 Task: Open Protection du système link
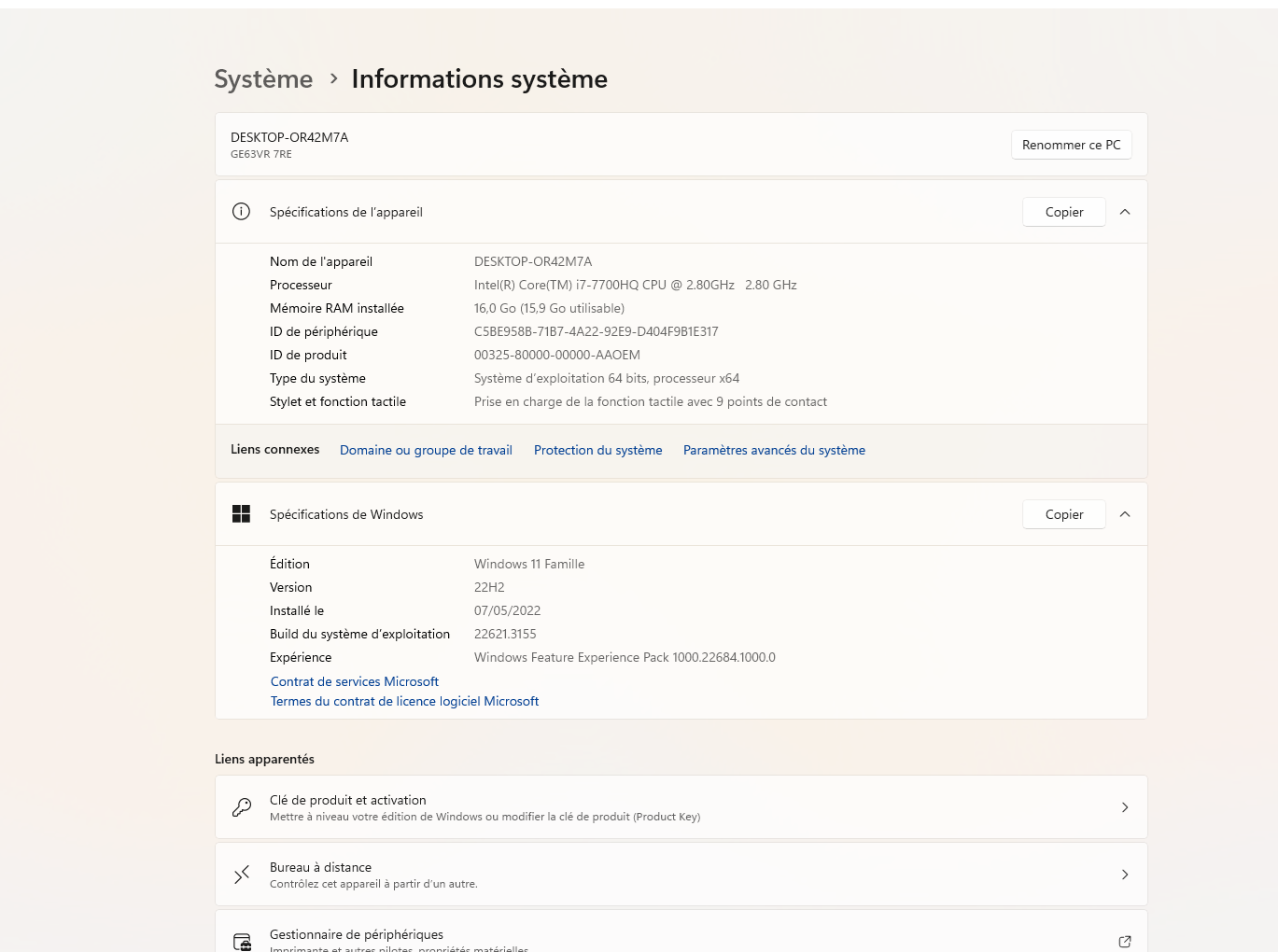tap(597, 450)
